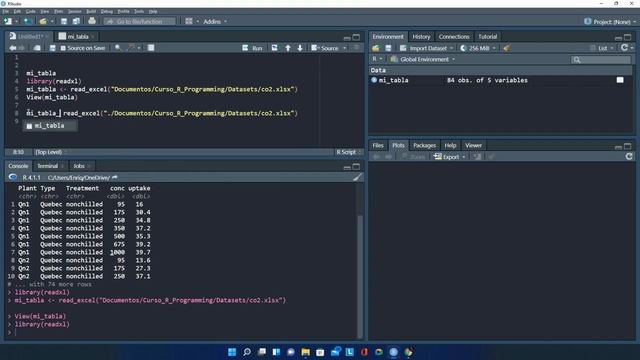Show the script in a new window

[x=37, y=48]
